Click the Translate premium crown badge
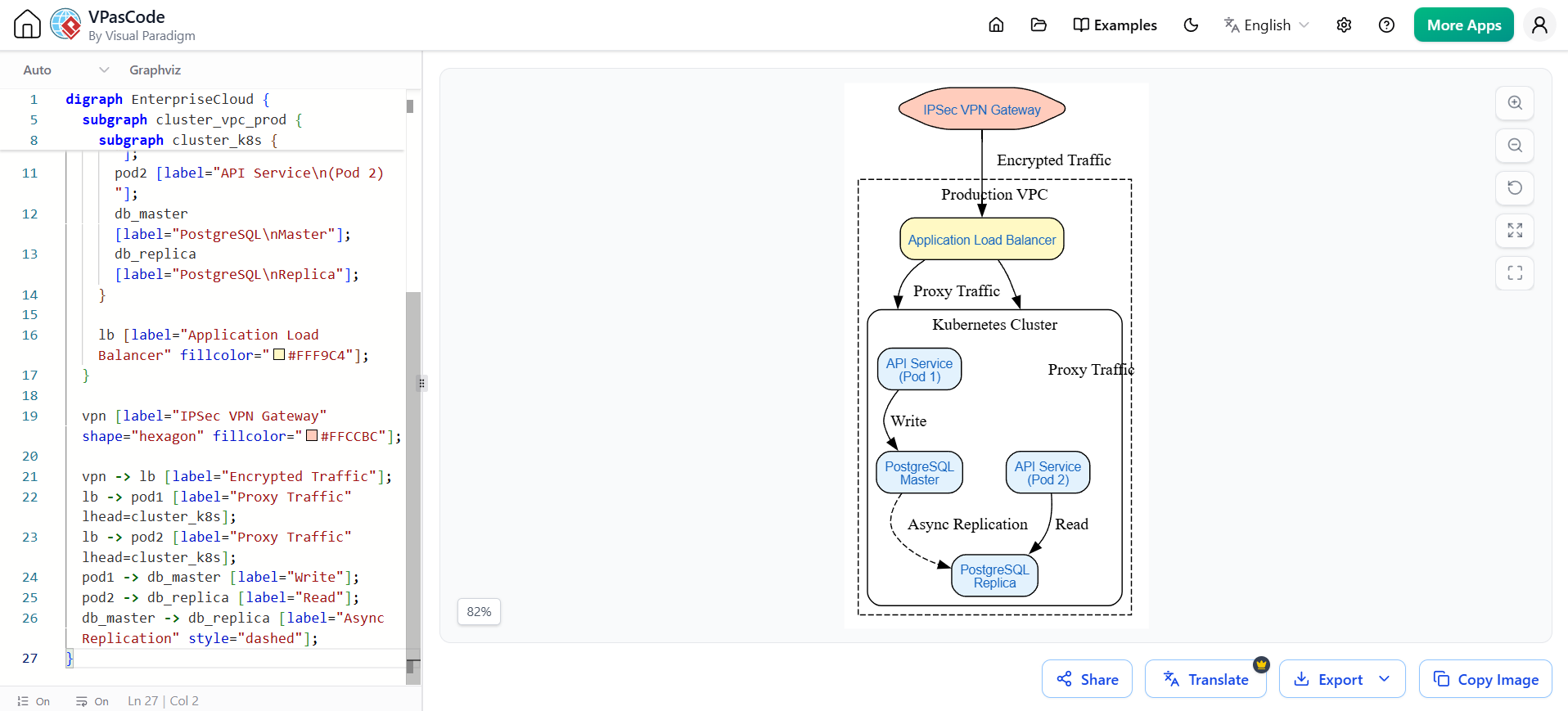The width and height of the screenshot is (1568, 711). pyautogui.click(x=1261, y=664)
